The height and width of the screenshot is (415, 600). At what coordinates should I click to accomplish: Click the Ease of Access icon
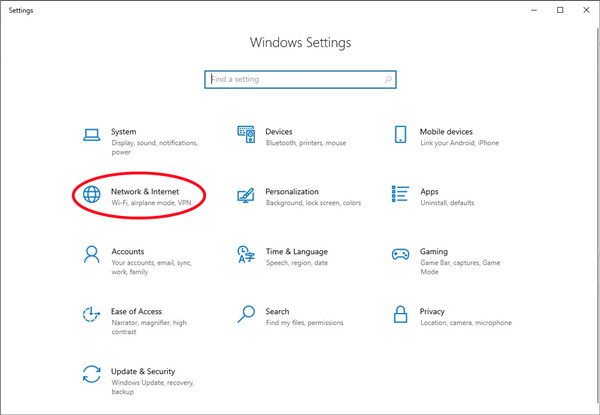pyautogui.click(x=91, y=314)
